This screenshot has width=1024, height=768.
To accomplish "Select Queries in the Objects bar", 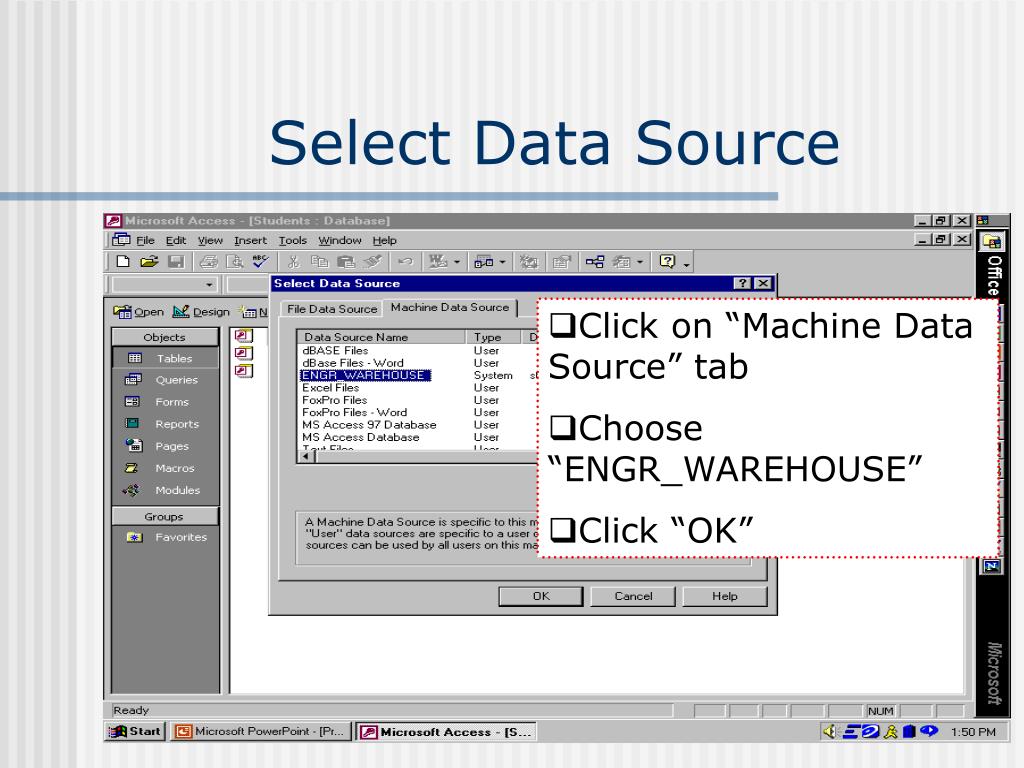I will [165, 379].
